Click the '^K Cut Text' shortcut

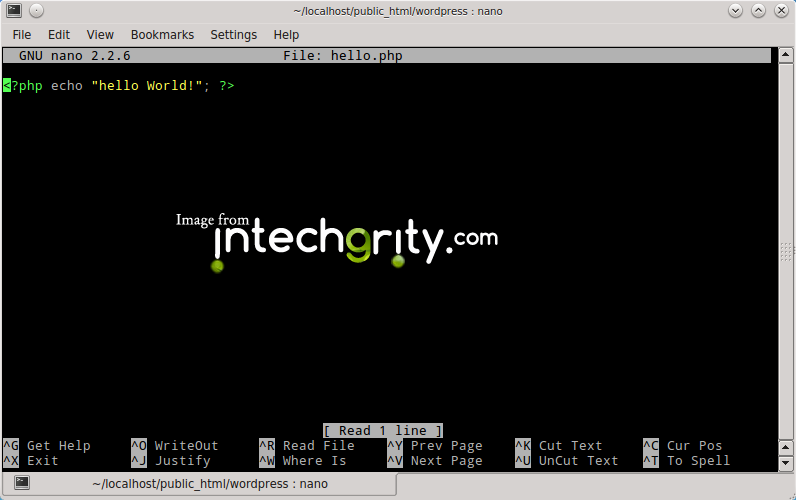[x=558, y=446]
